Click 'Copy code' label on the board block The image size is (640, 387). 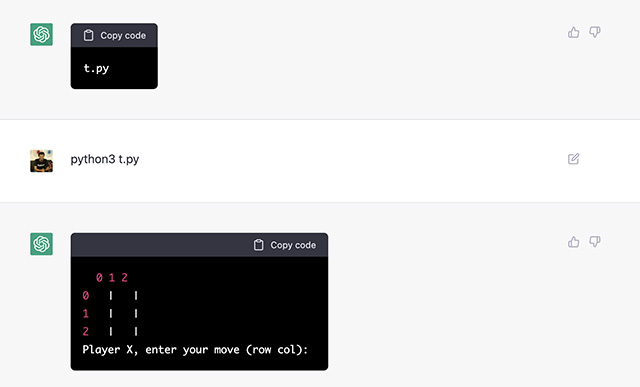tap(293, 245)
